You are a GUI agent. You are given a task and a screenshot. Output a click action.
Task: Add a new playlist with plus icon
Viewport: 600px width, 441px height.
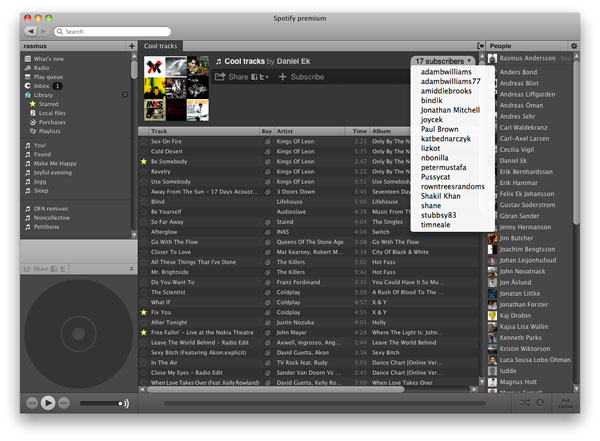[132, 46]
